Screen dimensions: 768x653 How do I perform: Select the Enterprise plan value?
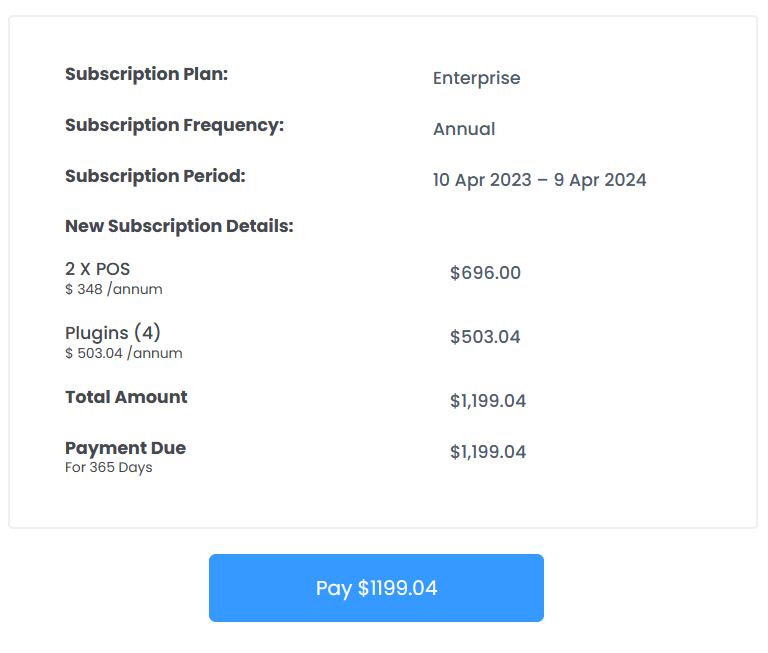click(x=476, y=78)
